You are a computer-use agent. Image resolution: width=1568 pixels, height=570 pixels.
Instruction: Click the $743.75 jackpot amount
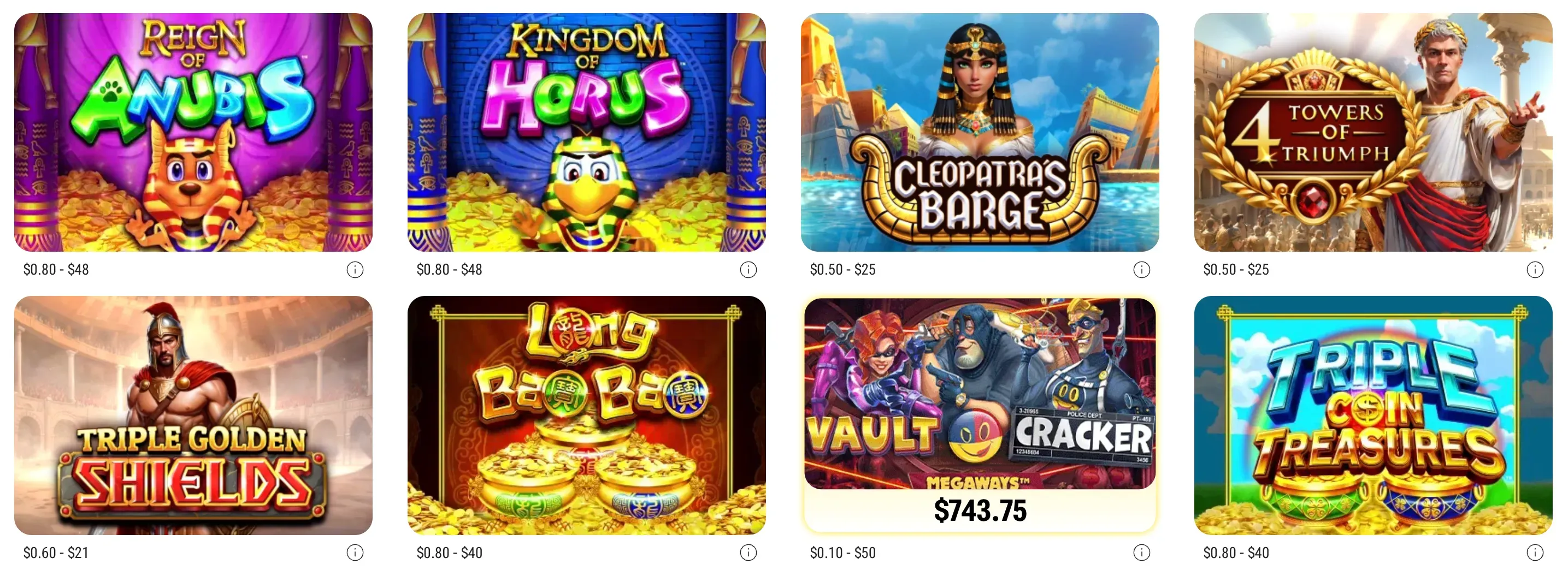(980, 510)
